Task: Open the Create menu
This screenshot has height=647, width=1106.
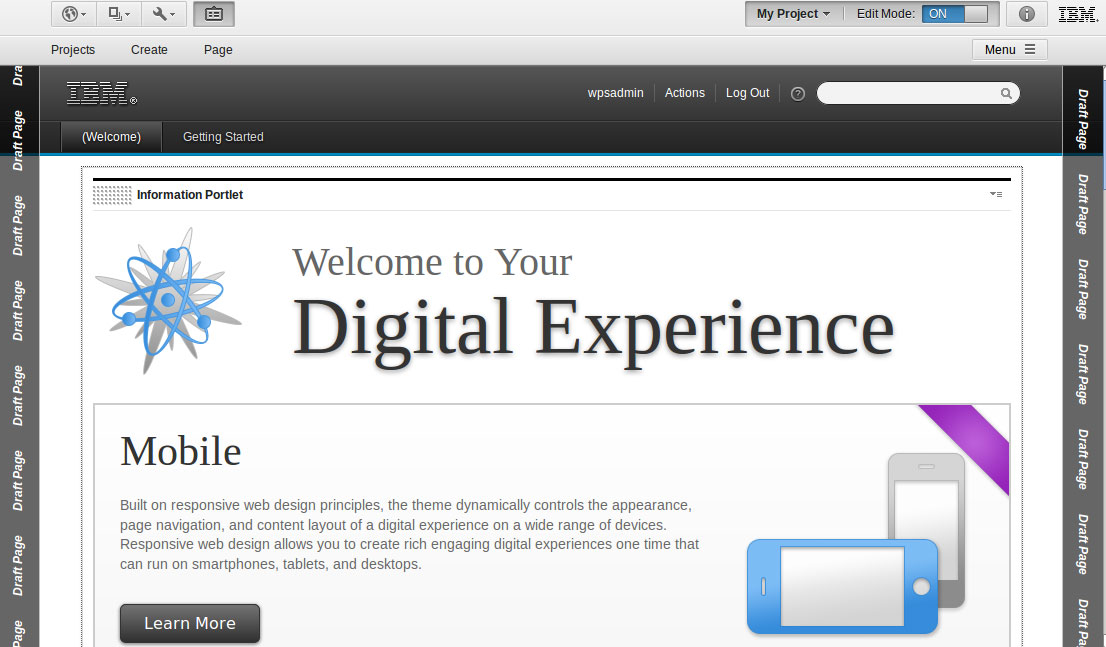Action: click(149, 49)
